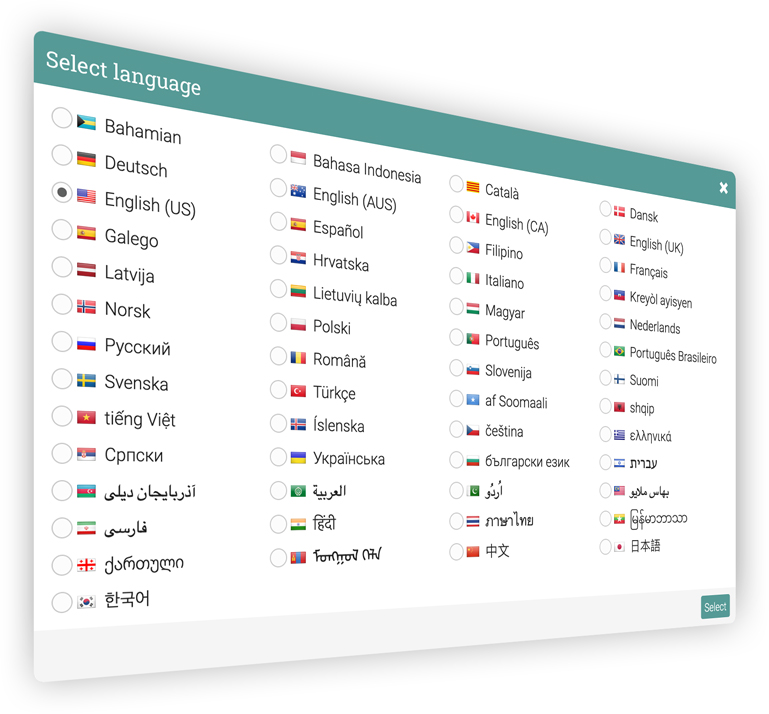This screenshot has height=714, width=769.
Task: Click the German flag icon
Action: coord(86,159)
